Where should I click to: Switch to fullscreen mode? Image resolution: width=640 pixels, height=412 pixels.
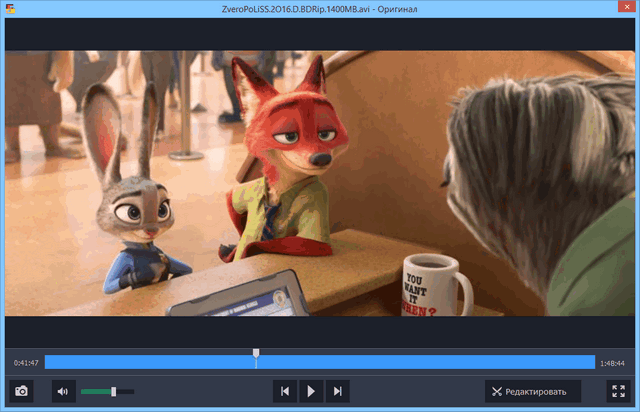(618, 391)
